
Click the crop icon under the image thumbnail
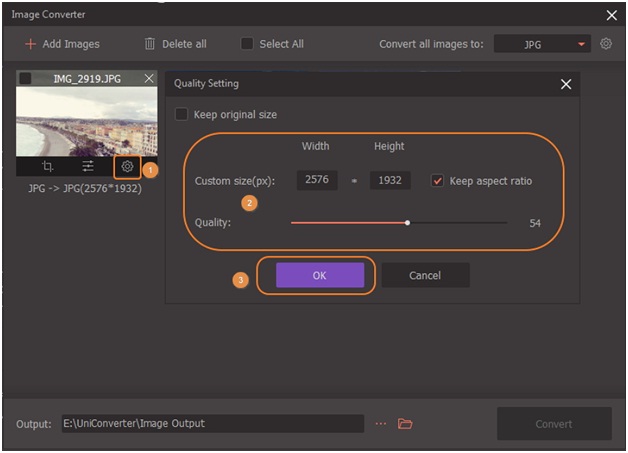click(x=48, y=167)
